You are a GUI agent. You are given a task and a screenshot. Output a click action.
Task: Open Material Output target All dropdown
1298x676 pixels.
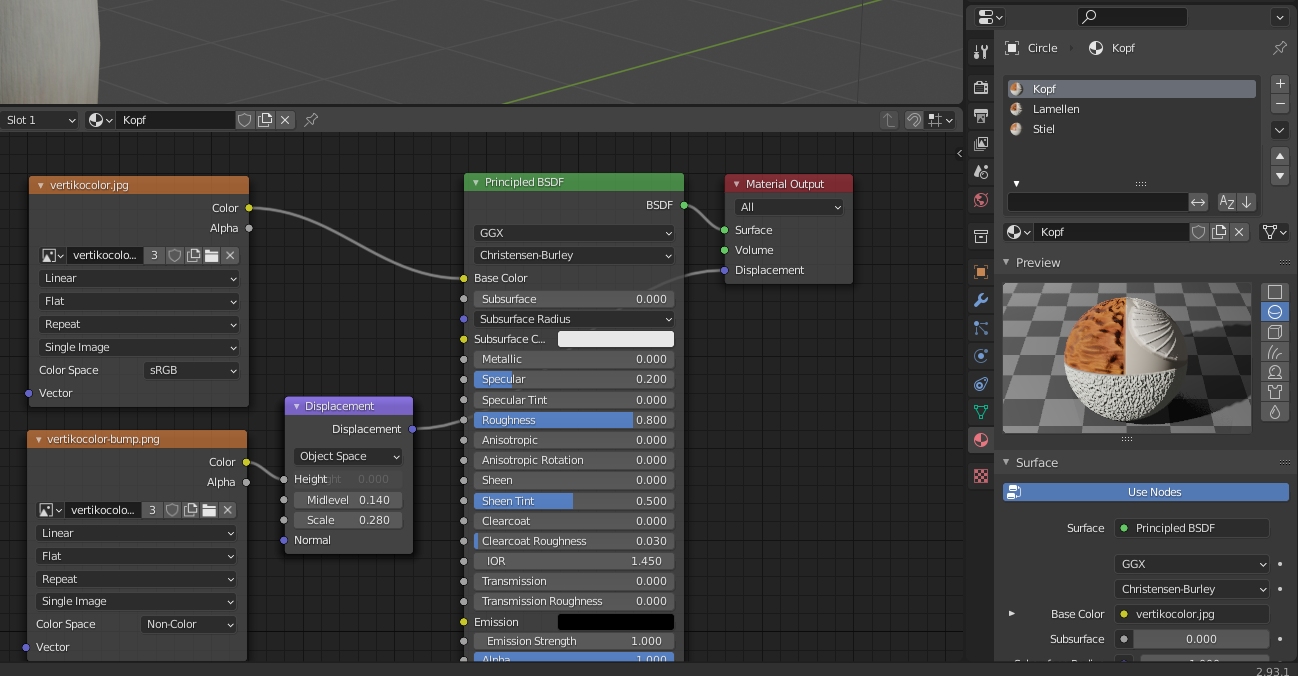click(x=789, y=207)
